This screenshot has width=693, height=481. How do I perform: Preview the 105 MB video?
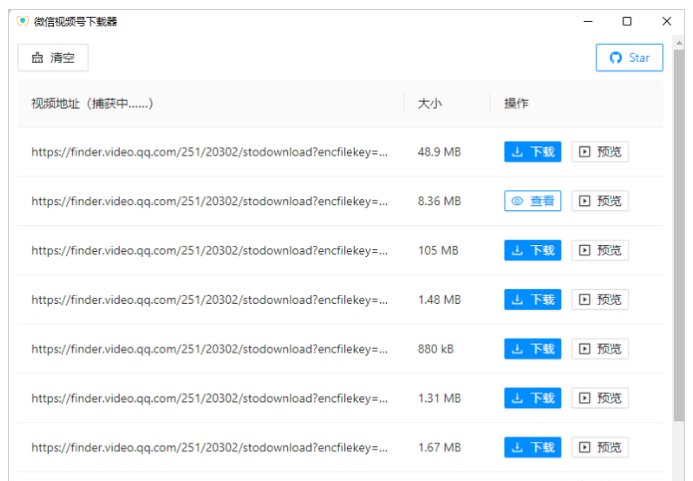click(600, 250)
